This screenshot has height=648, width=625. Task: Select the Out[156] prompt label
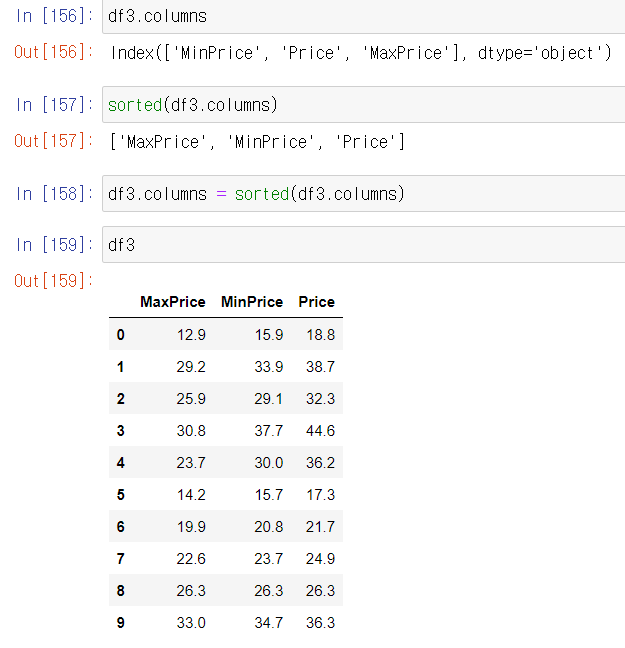(54, 52)
